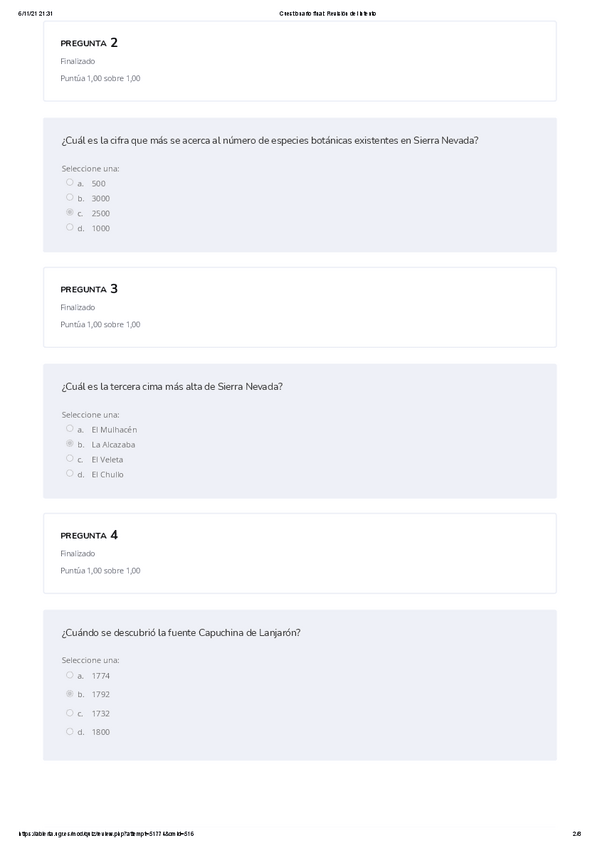Viewport: 600px width, 848px height.
Task: Pick radio option d. 1000
Action: [x=70, y=228]
